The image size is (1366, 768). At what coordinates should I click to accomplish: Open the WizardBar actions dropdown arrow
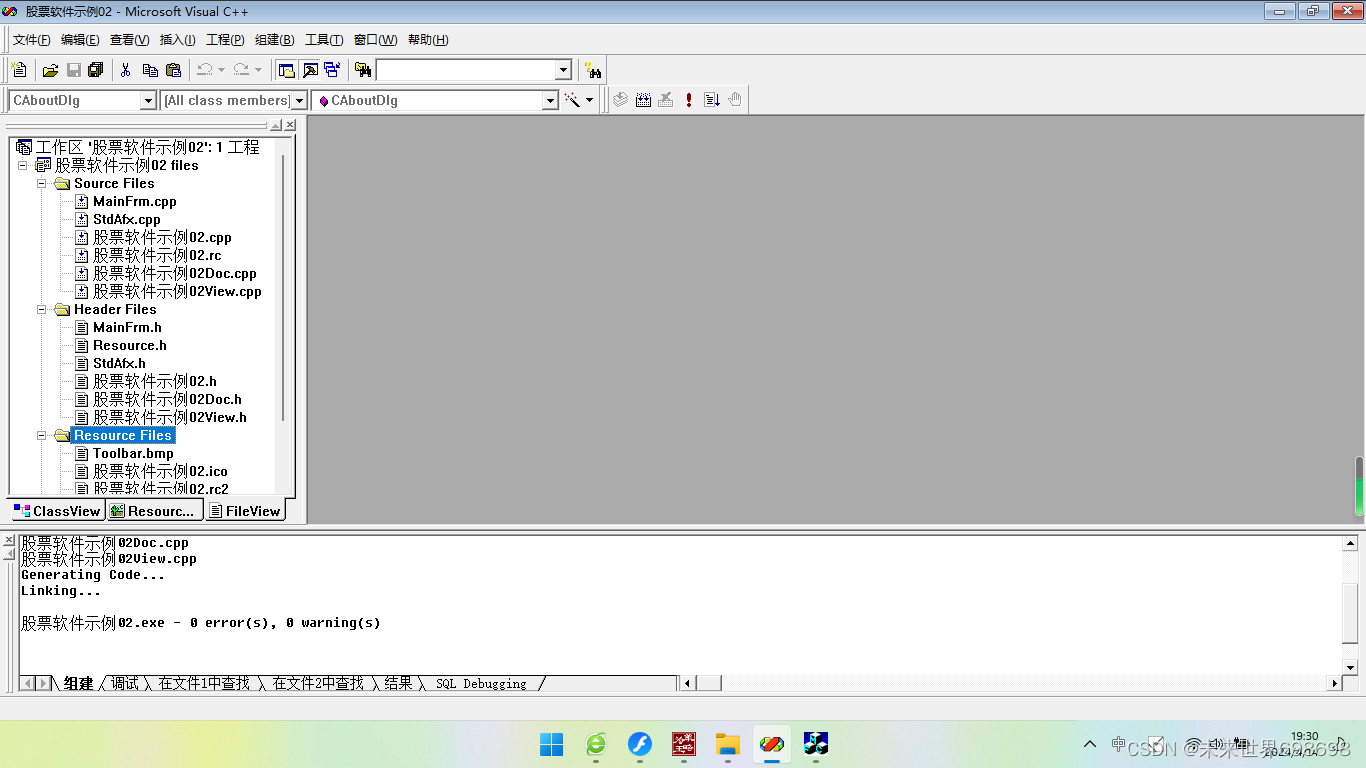coord(589,100)
